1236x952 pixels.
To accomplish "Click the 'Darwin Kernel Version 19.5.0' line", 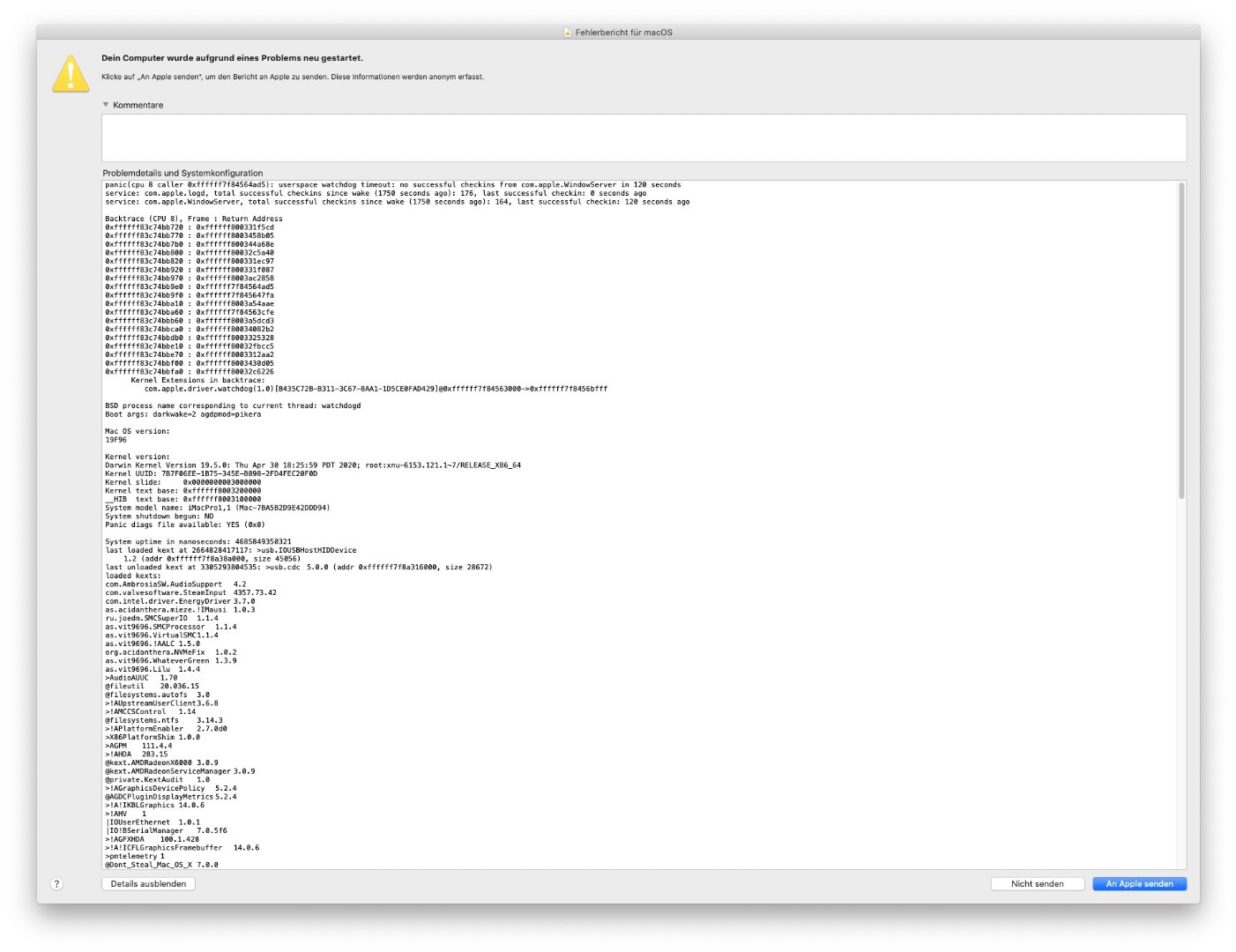I will coord(313,465).
